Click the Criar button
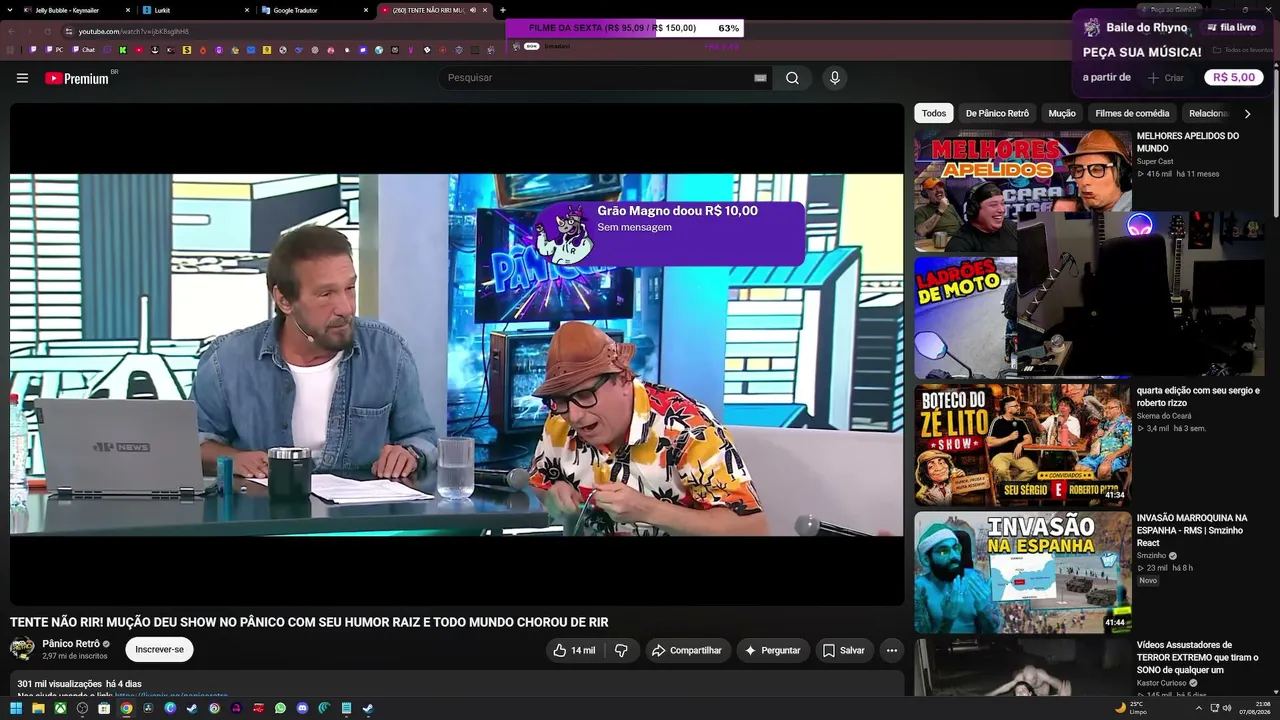 (1165, 78)
